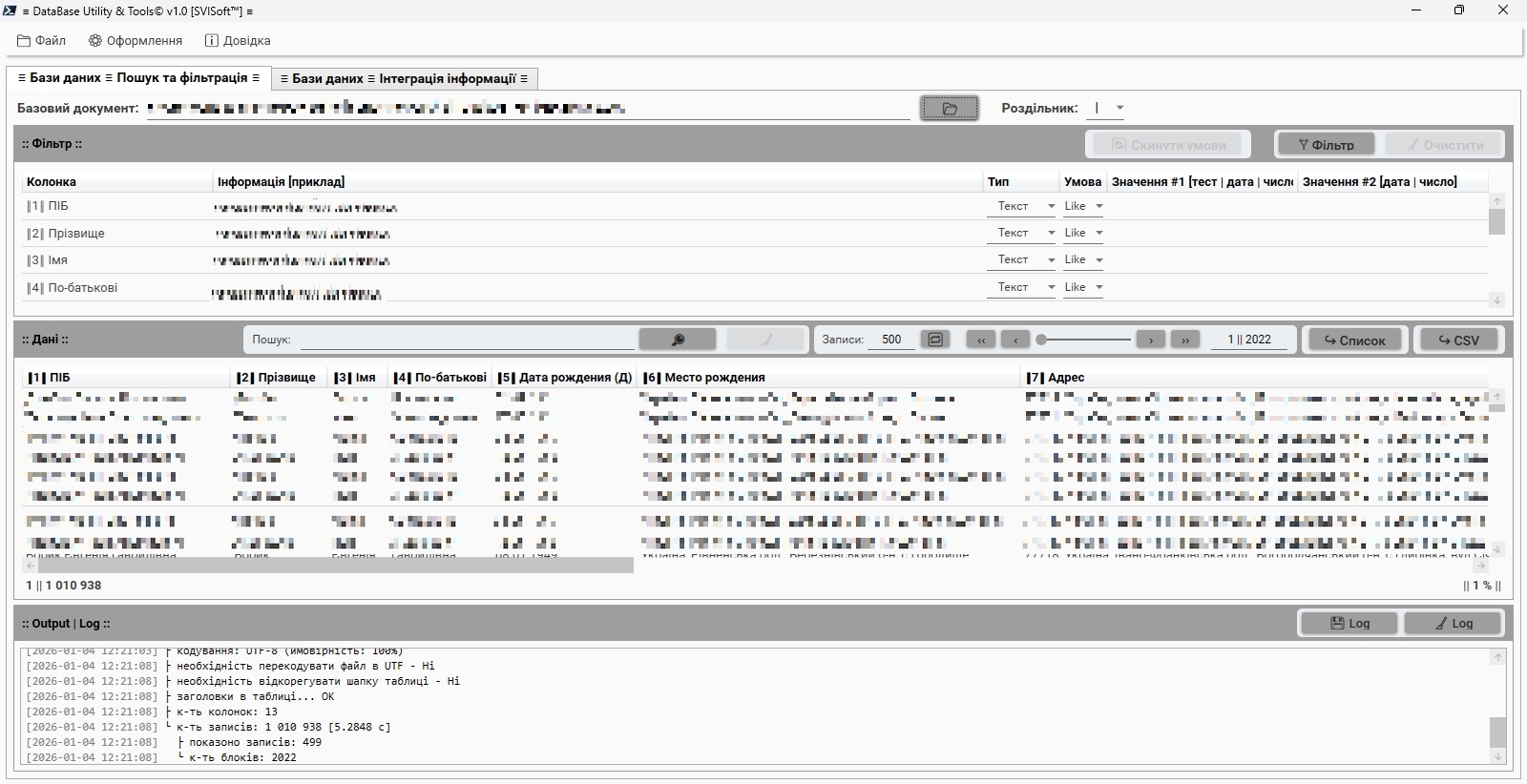Open Тип dropdown for ПІБ row
1527x784 pixels.
(1020, 206)
